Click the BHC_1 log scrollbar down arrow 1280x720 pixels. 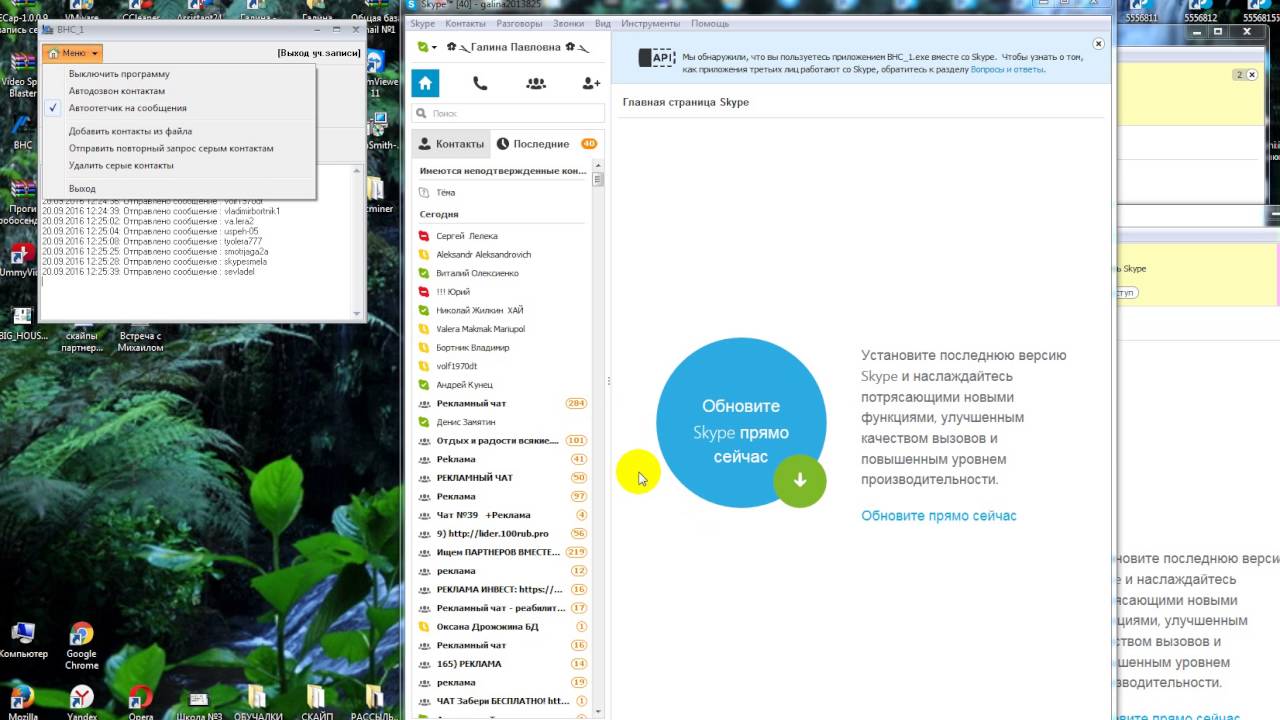[x=357, y=313]
